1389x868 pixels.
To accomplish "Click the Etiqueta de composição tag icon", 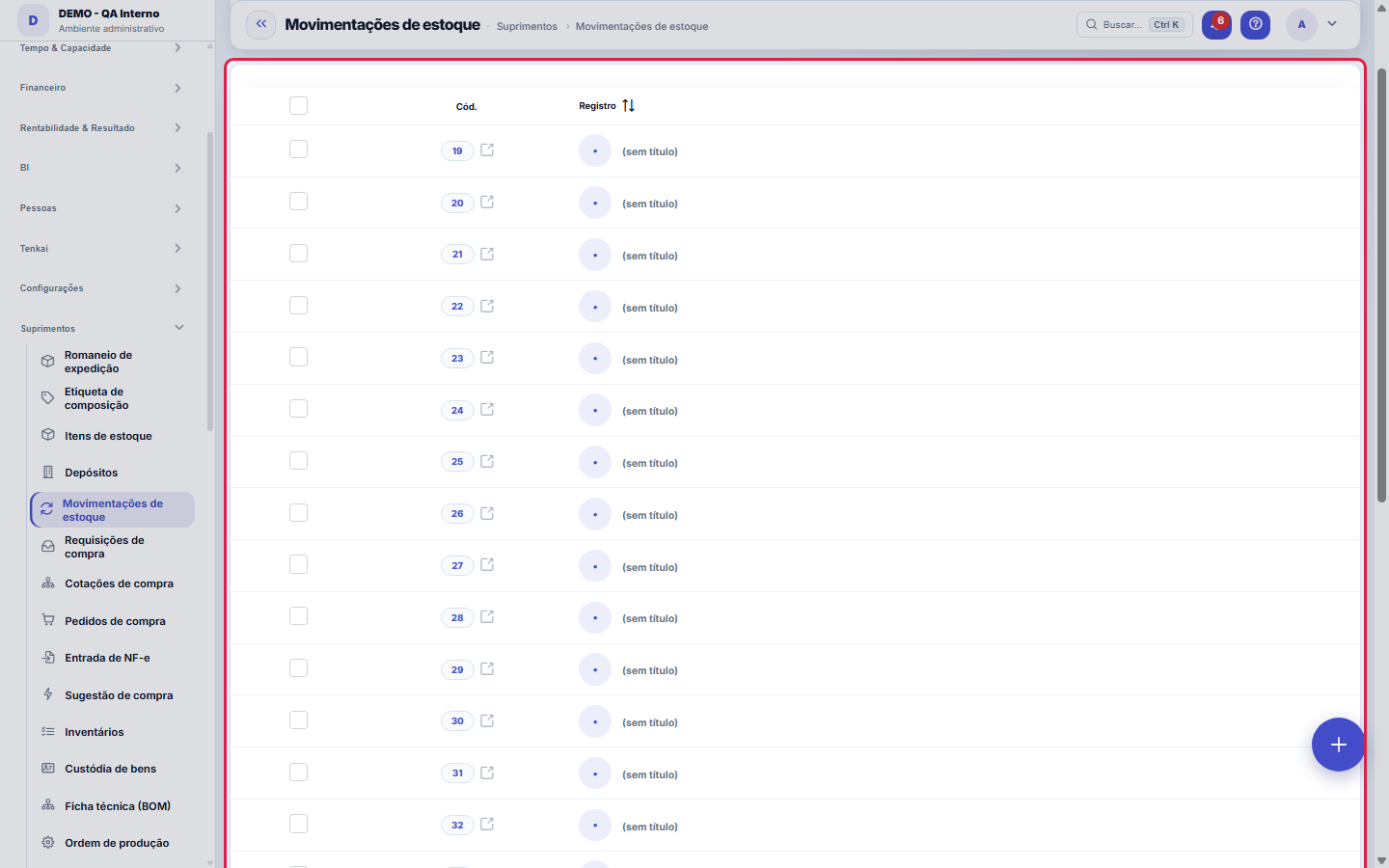I will coord(47,397).
